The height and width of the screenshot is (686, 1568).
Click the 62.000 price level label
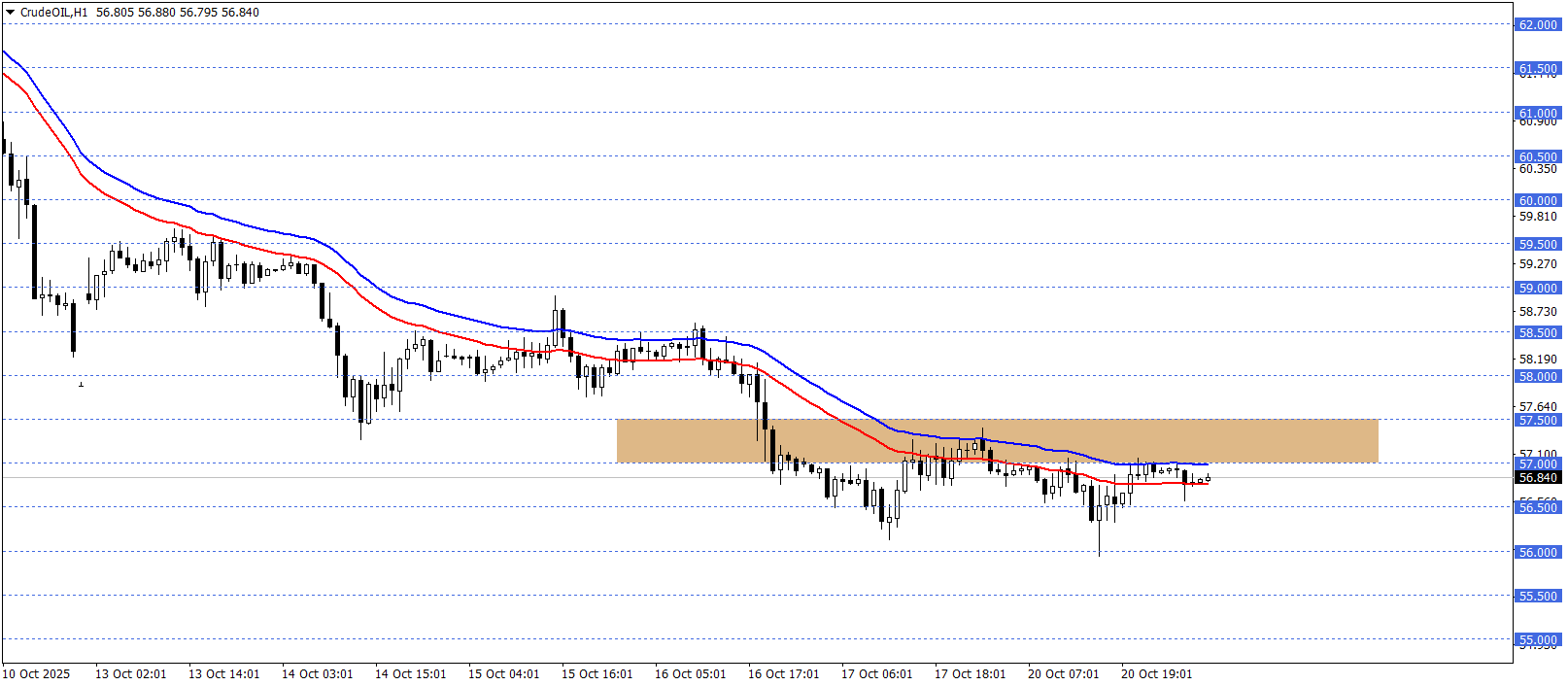click(1538, 25)
